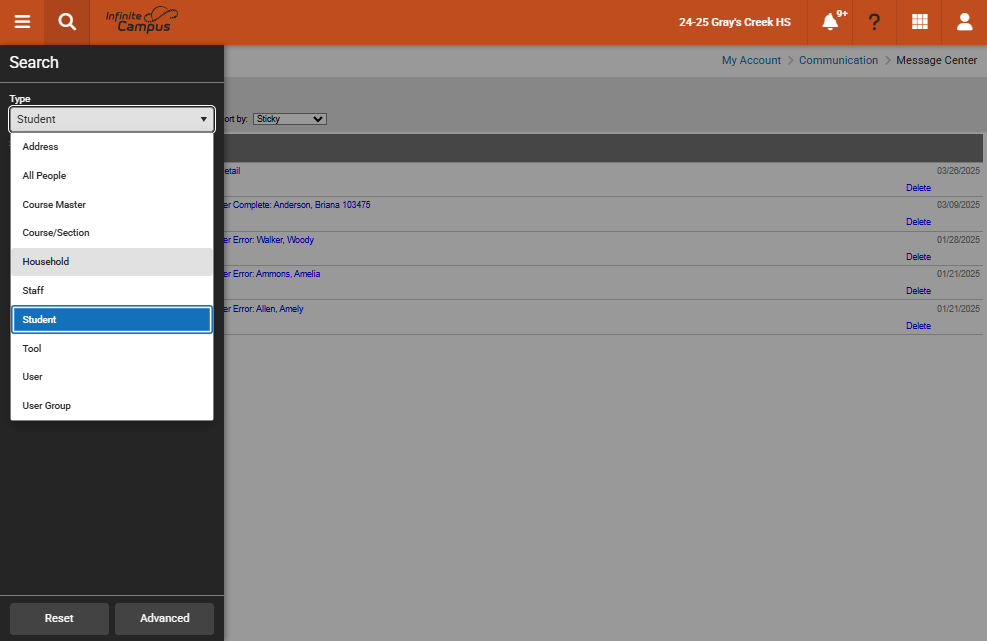Select Tool search type
987x641 pixels.
(112, 348)
